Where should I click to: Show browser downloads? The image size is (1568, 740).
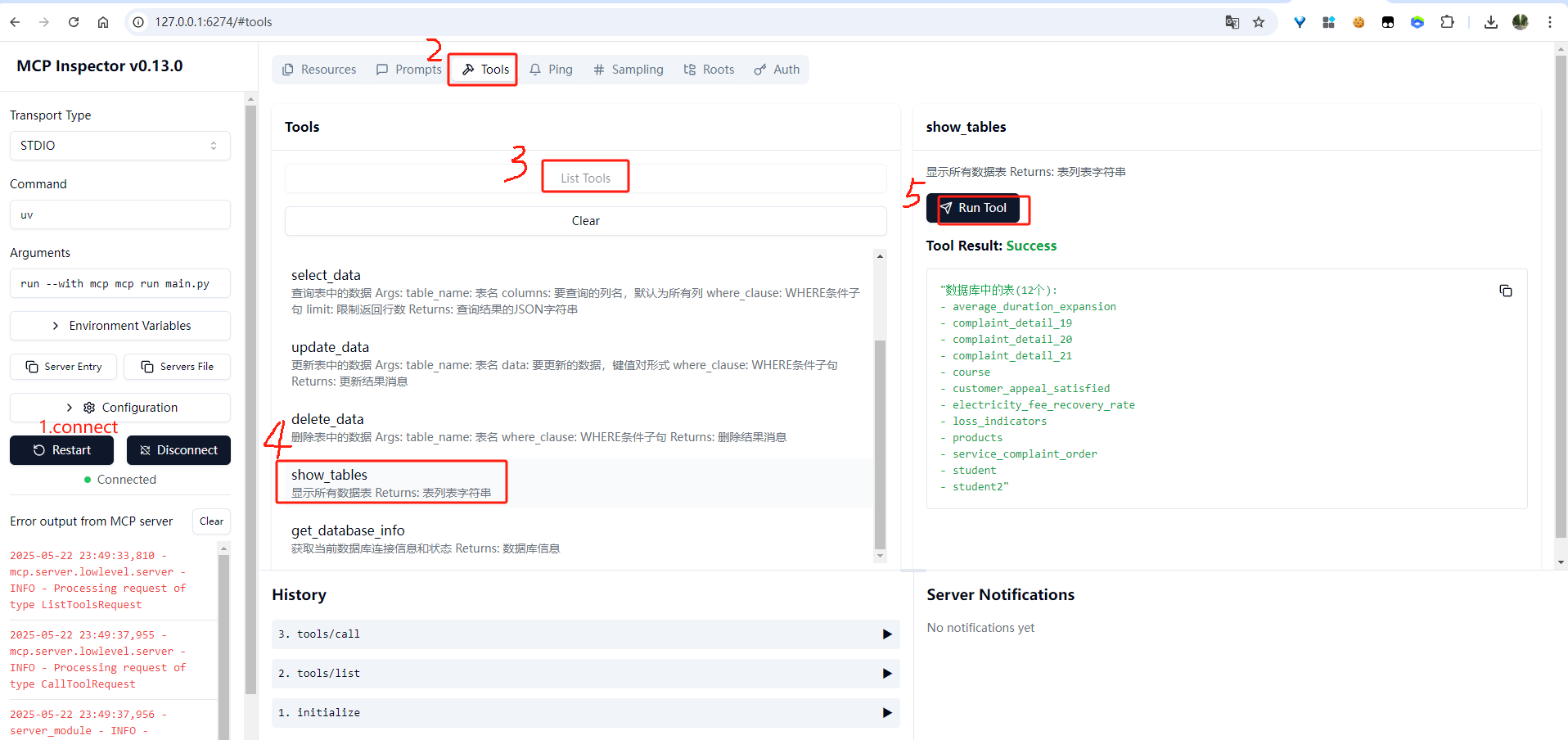coord(1491,22)
